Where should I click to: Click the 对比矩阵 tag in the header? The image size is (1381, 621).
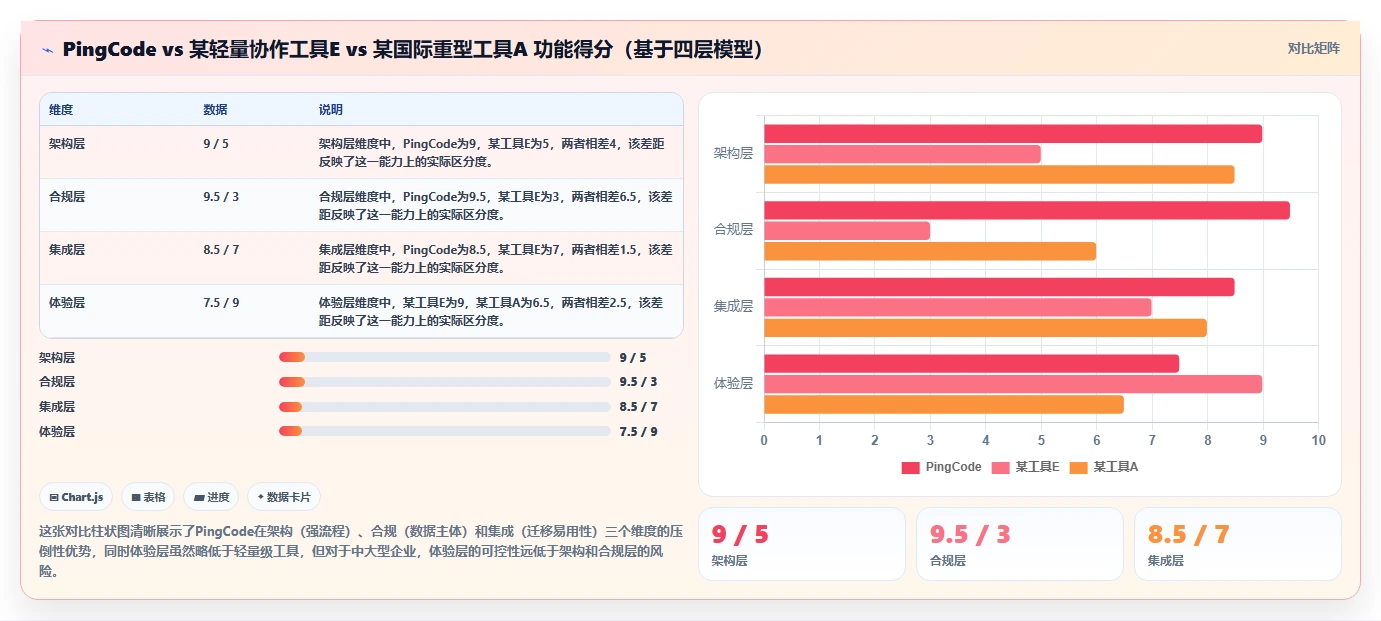(1313, 48)
